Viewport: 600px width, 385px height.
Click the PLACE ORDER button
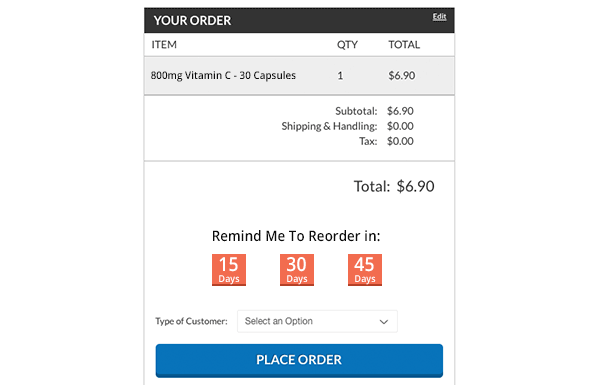[x=299, y=361]
